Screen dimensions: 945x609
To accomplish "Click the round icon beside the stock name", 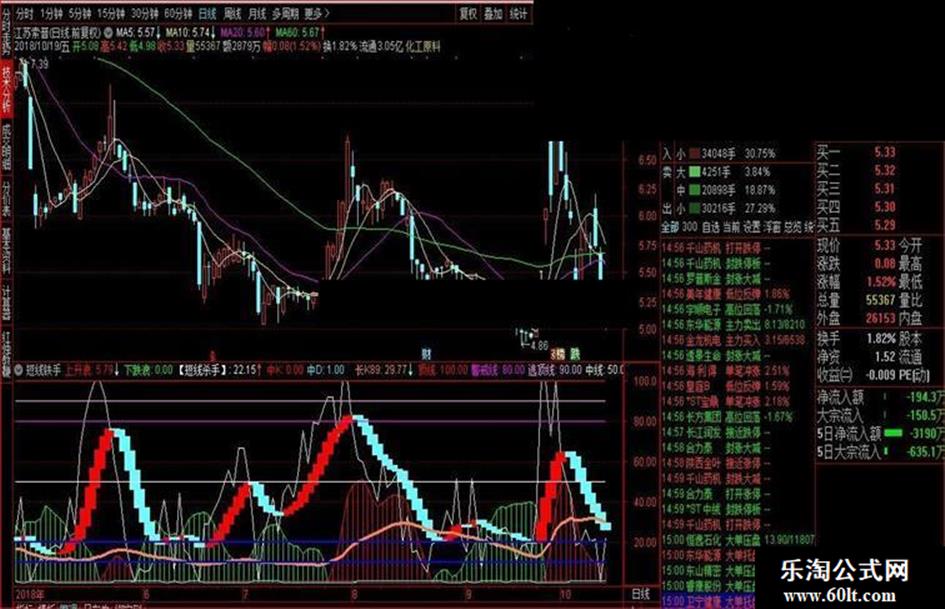I will [108, 32].
